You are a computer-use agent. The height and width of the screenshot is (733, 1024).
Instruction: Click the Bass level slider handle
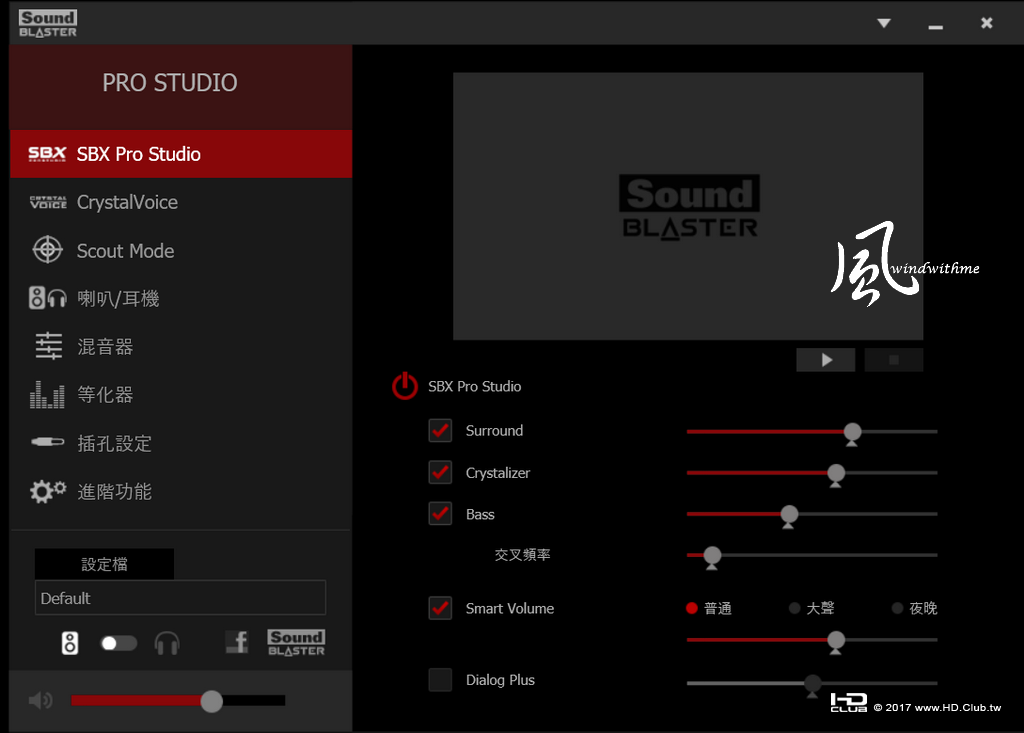[789, 515]
